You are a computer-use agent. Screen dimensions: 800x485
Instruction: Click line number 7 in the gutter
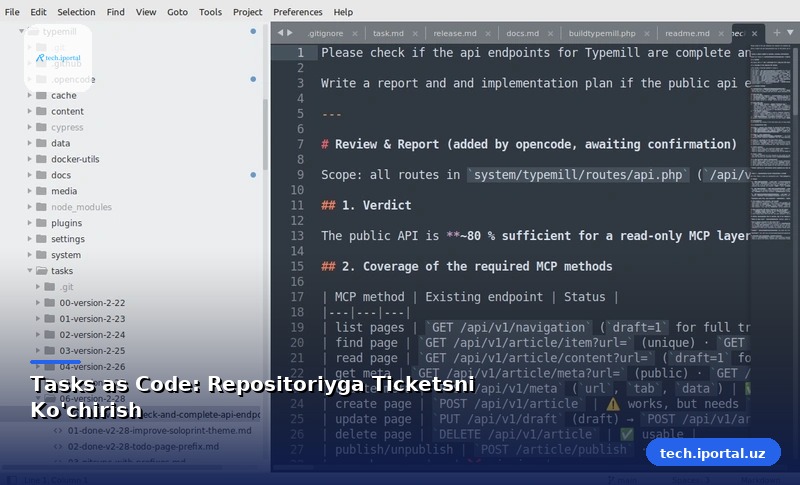[x=300, y=144]
